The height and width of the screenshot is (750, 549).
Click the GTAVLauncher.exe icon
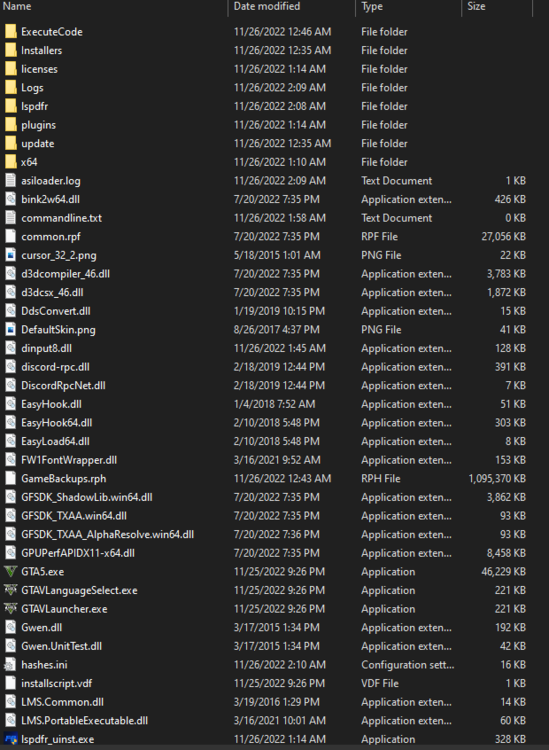click(x=11, y=609)
